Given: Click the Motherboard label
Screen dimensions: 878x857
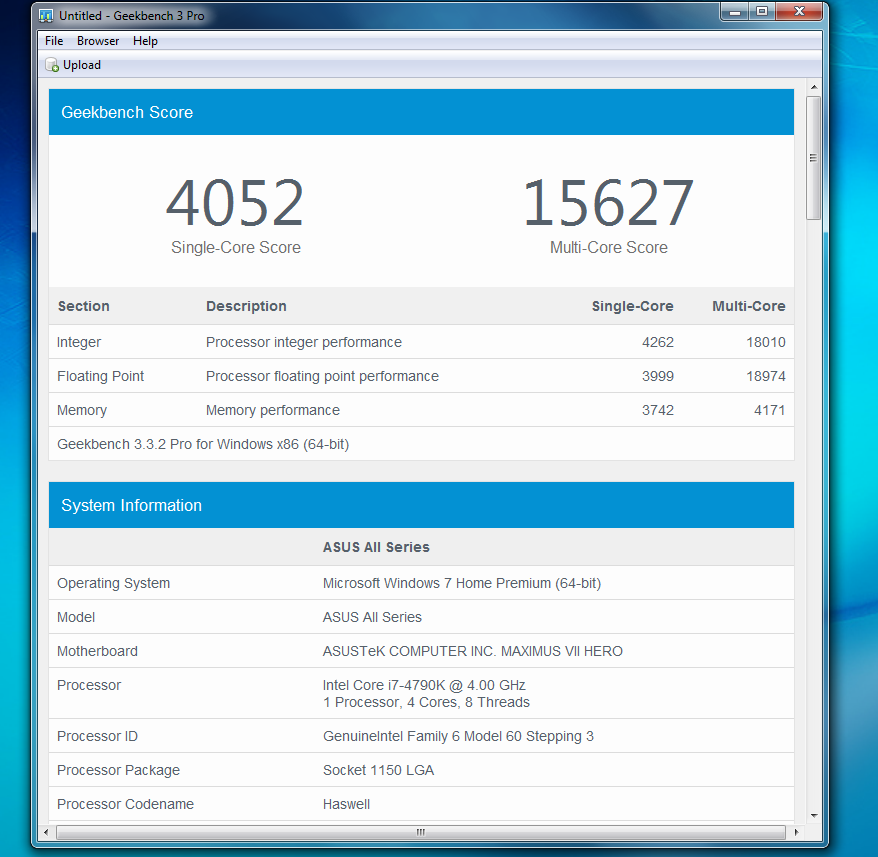Looking at the screenshot, I should 97,651.
